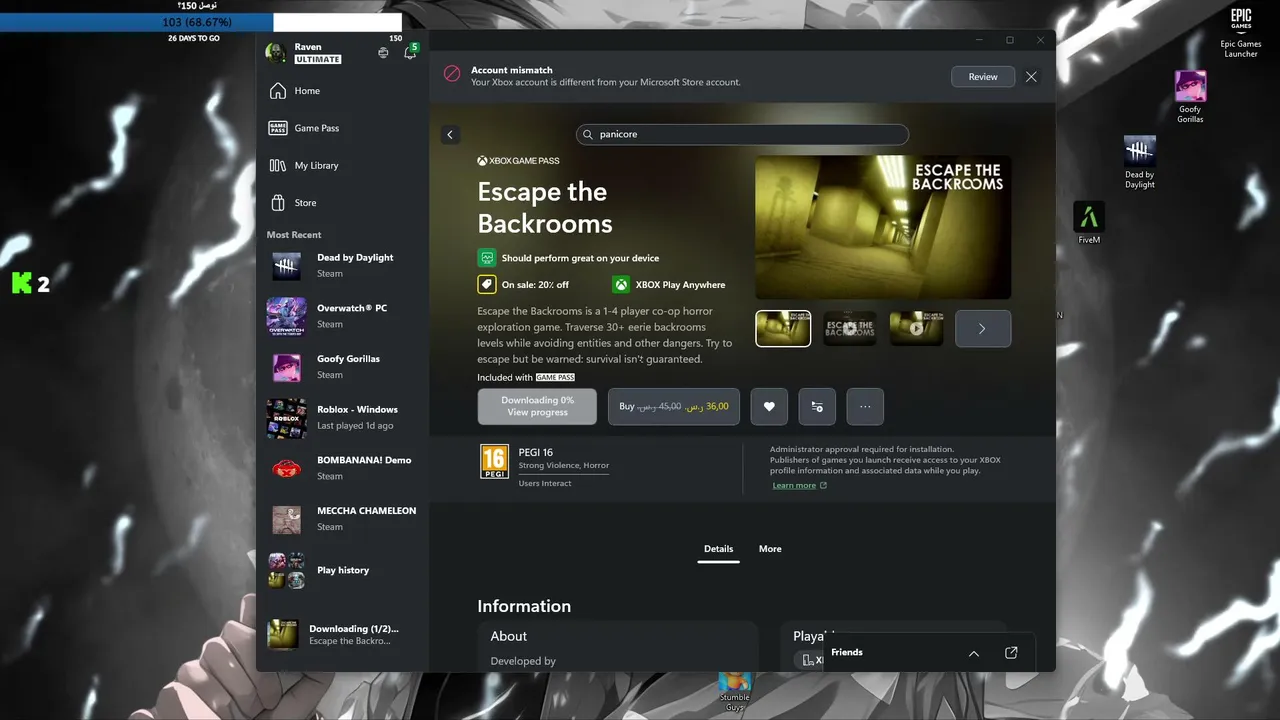
Task: Click the performance check icon
Action: click(487, 257)
